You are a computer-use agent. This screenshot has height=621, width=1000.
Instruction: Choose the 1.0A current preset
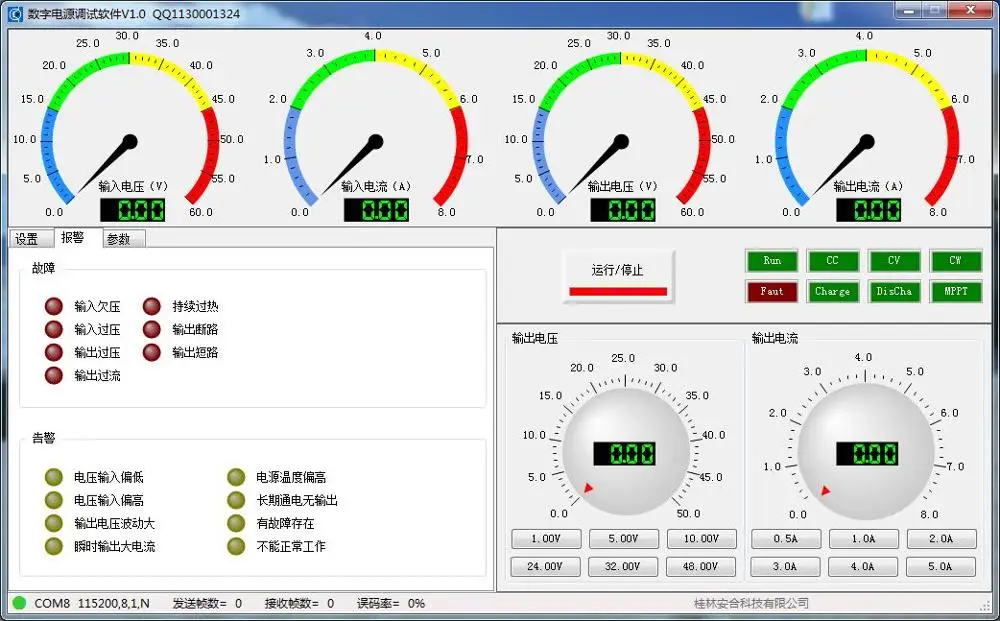(864, 539)
